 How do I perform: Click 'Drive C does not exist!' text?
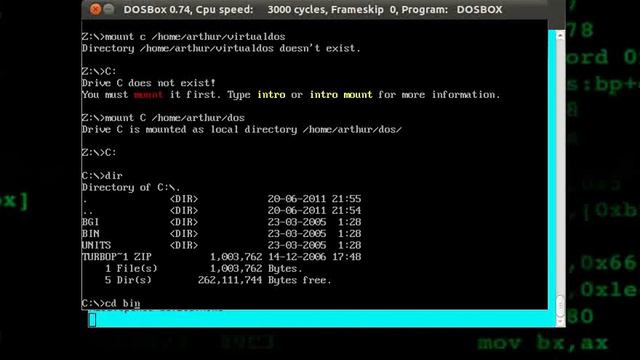tap(149, 83)
